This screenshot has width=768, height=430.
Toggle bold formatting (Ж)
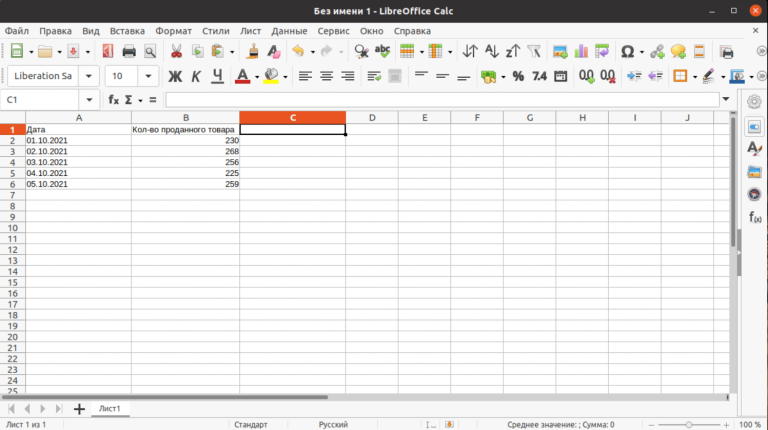175,76
